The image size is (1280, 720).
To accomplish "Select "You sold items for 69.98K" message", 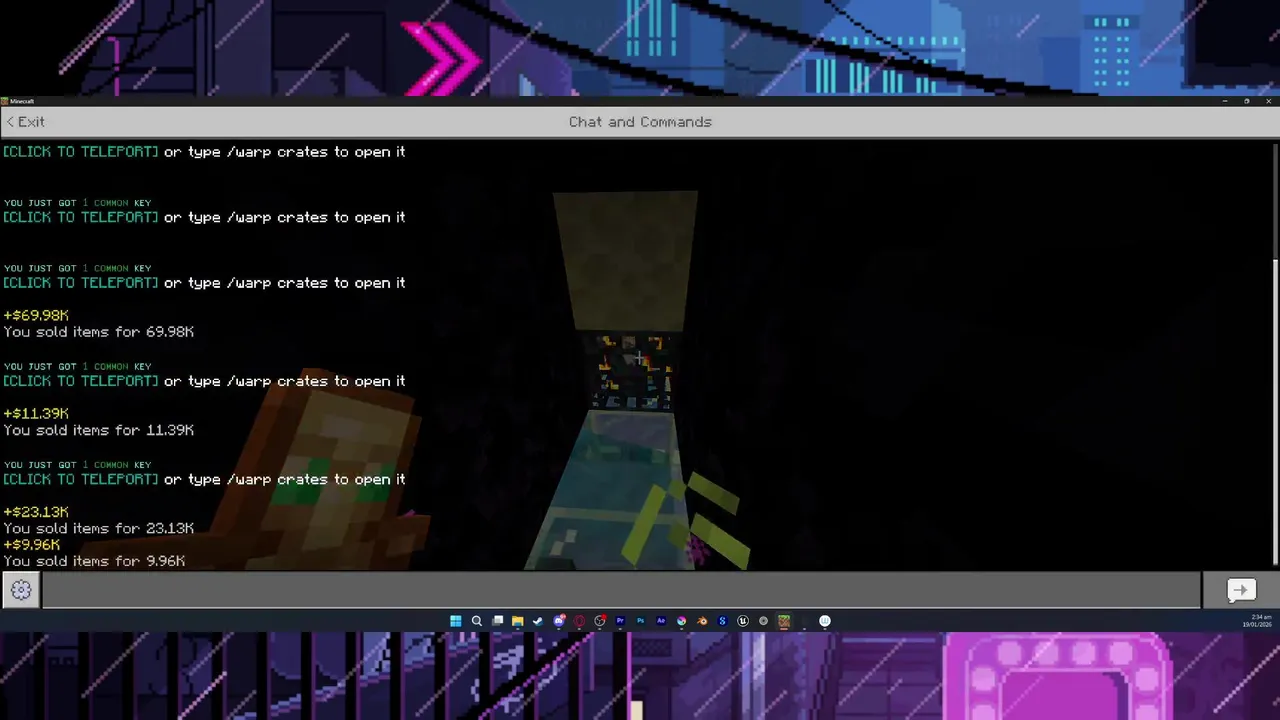I will click(x=99, y=332).
